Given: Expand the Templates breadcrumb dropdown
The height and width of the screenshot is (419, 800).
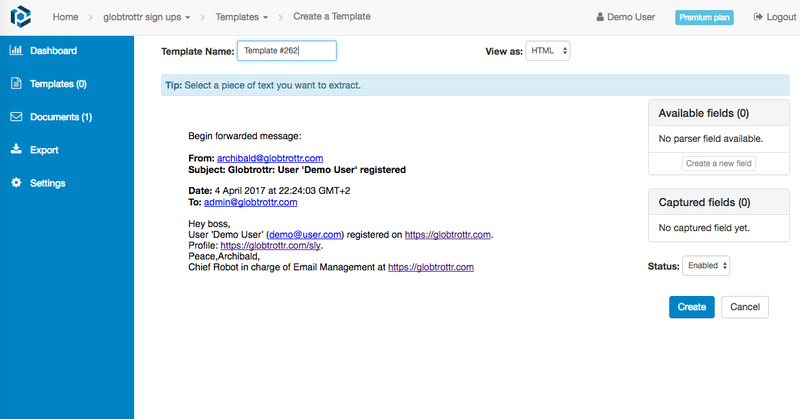Looking at the screenshot, I should pos(241,17).
